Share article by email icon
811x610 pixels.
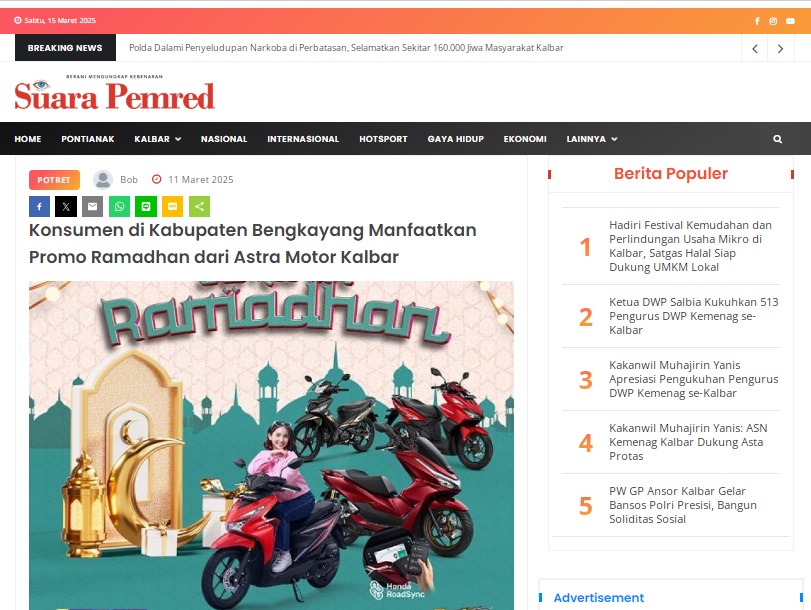coord(93,206)
